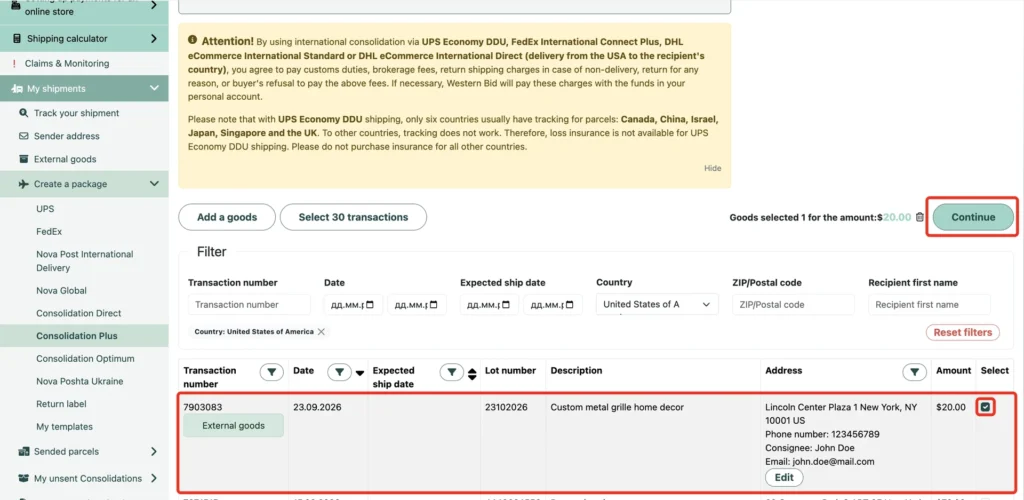Click the Create a package plane icon
Image resolution: width=1024 pixels, height=500 pixels.
coord(24,184)
